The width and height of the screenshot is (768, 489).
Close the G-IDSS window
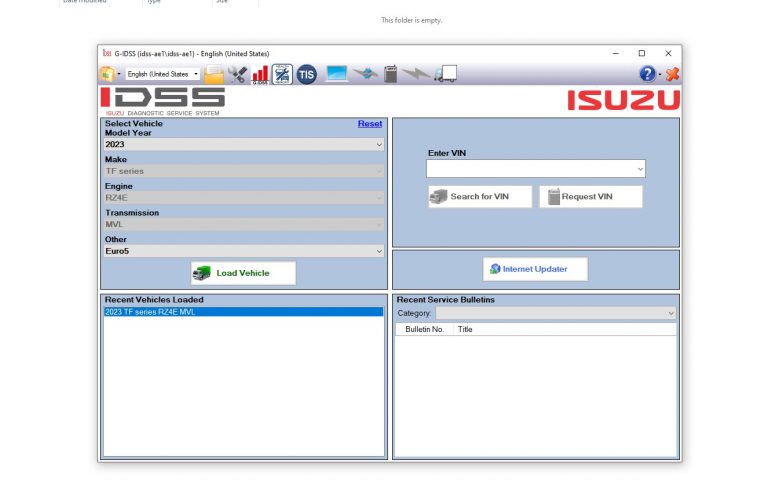668,53
